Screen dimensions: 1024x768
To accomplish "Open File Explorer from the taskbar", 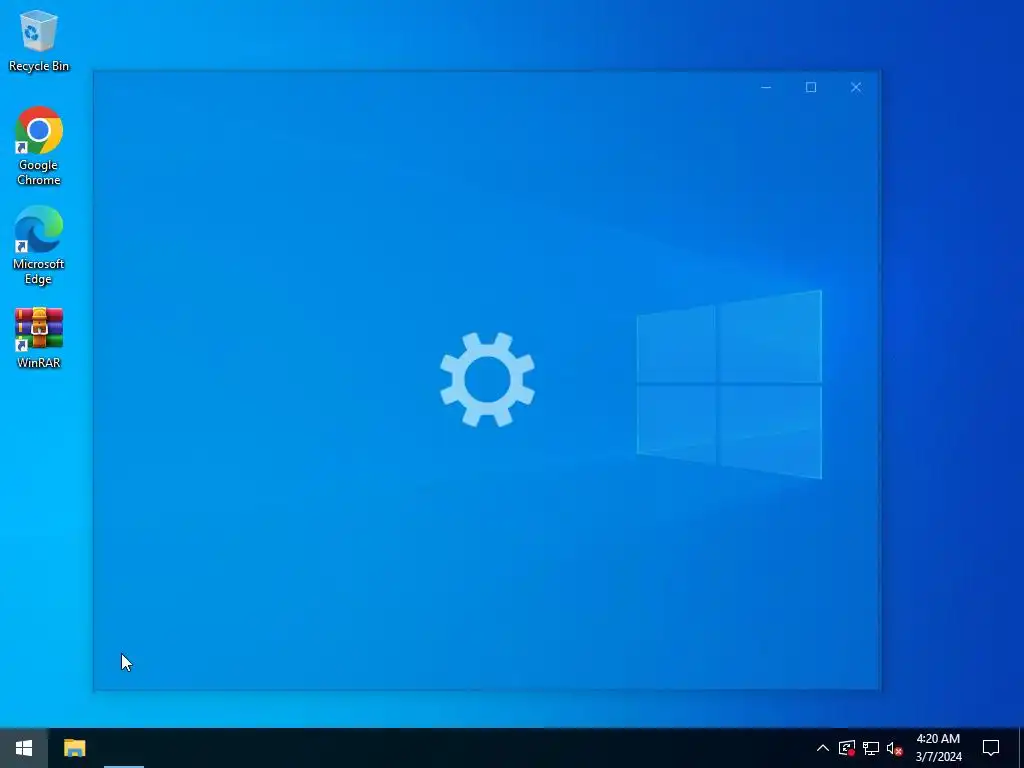I will click(x=74, y=748).
